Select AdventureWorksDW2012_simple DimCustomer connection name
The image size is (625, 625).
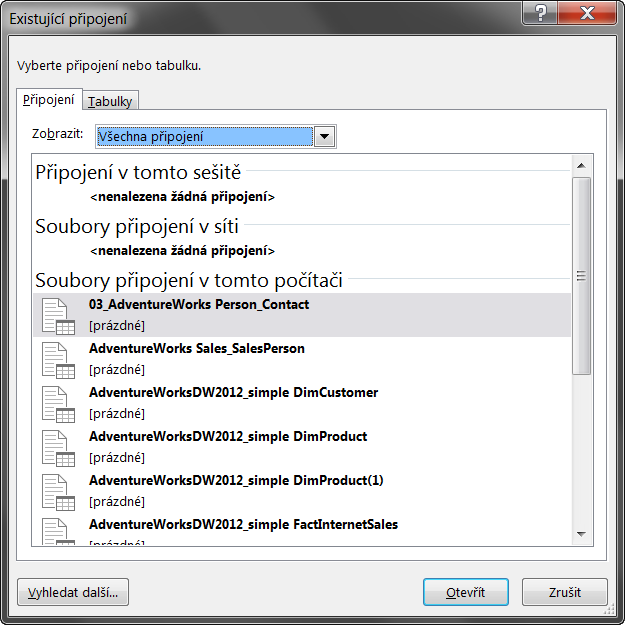click(x=234, y=392)
